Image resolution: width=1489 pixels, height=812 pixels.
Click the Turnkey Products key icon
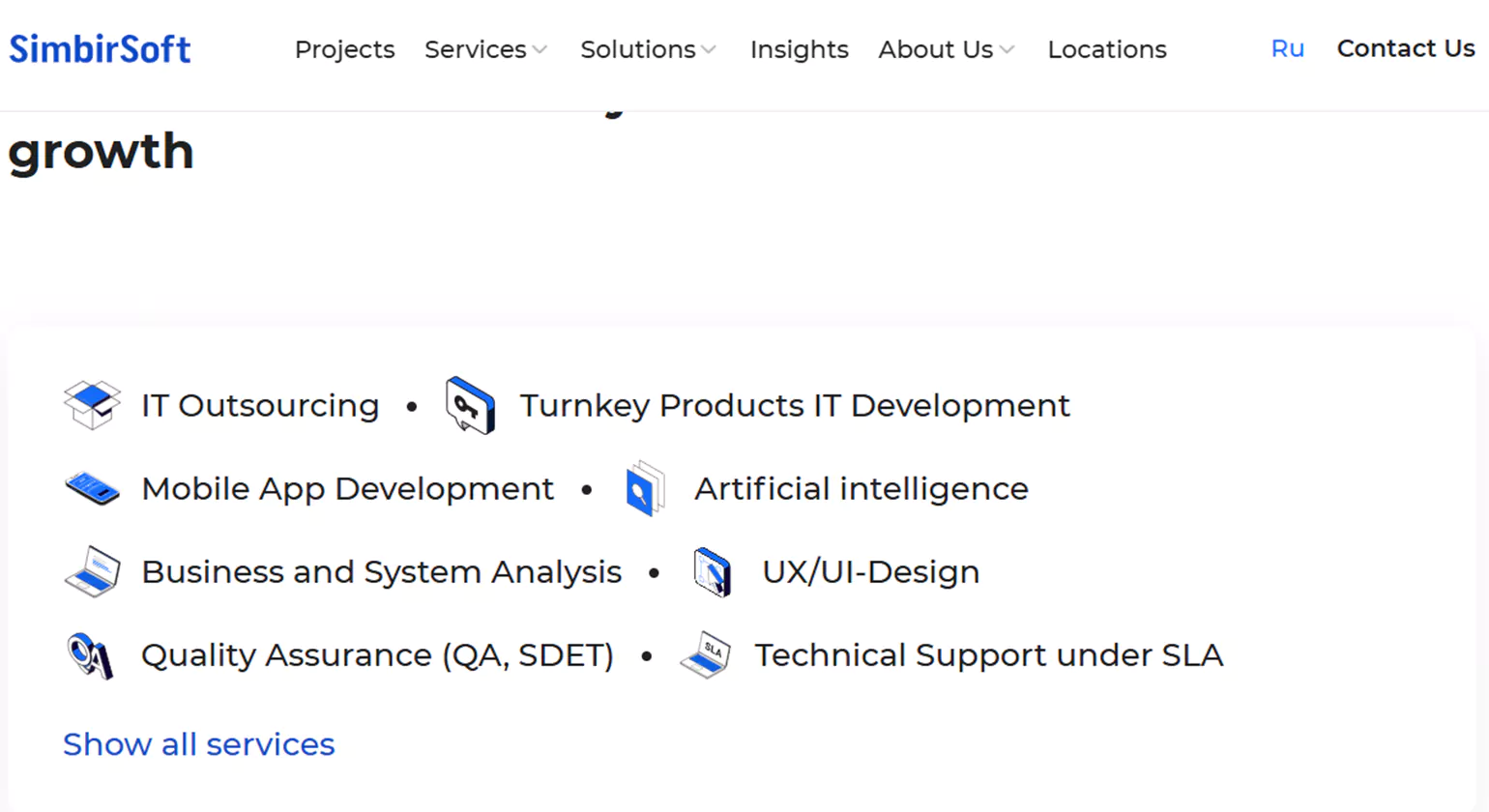click(x=470, y=405)
